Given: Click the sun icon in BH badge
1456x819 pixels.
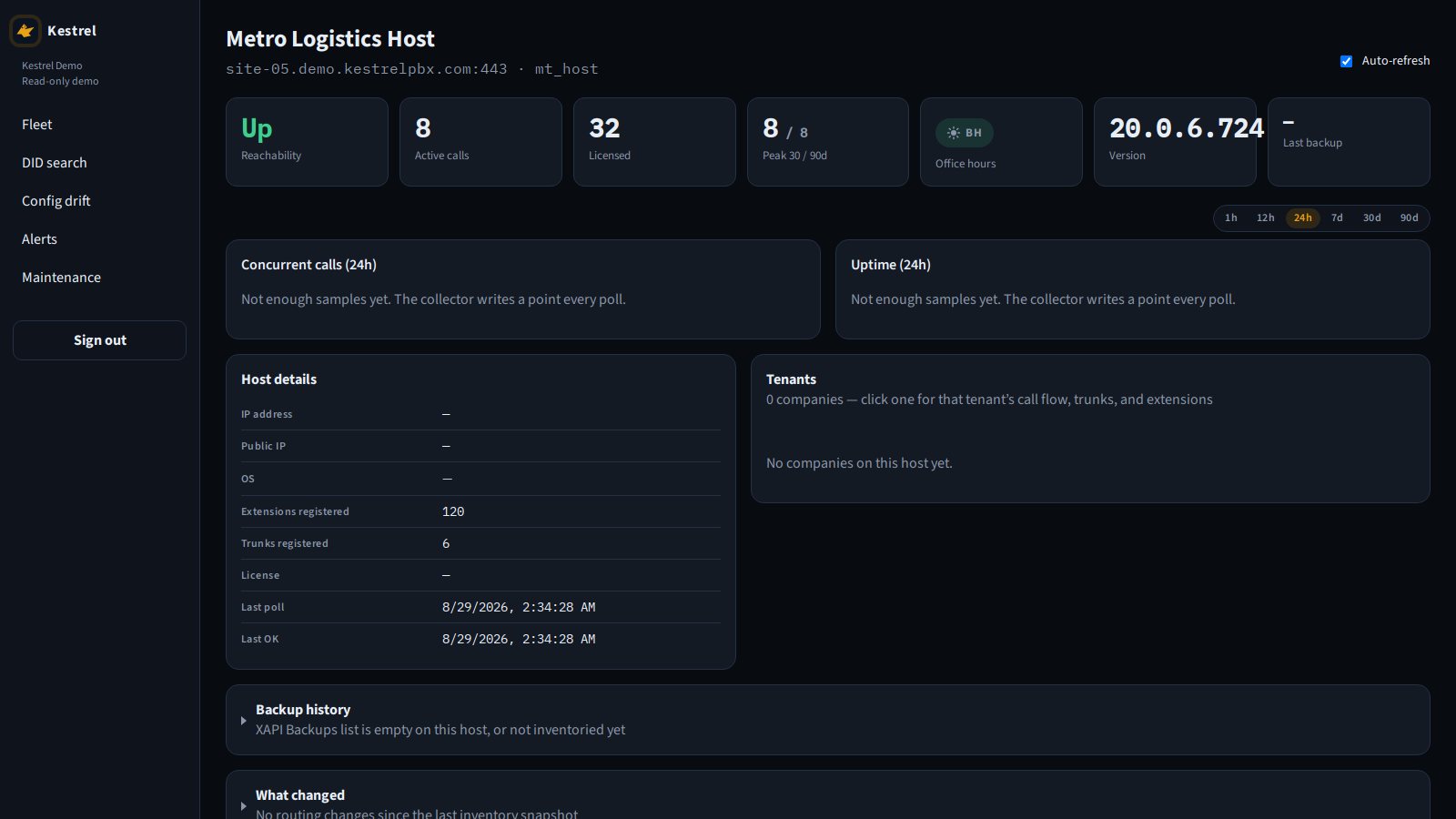Looking at the screenshot, I should point(953,133).
